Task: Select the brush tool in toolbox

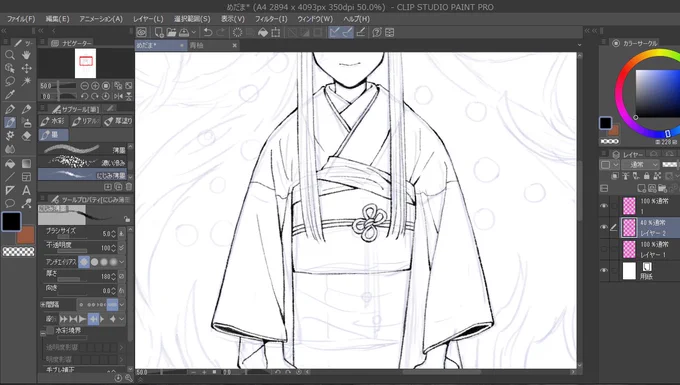Action: tap(10, 122)
